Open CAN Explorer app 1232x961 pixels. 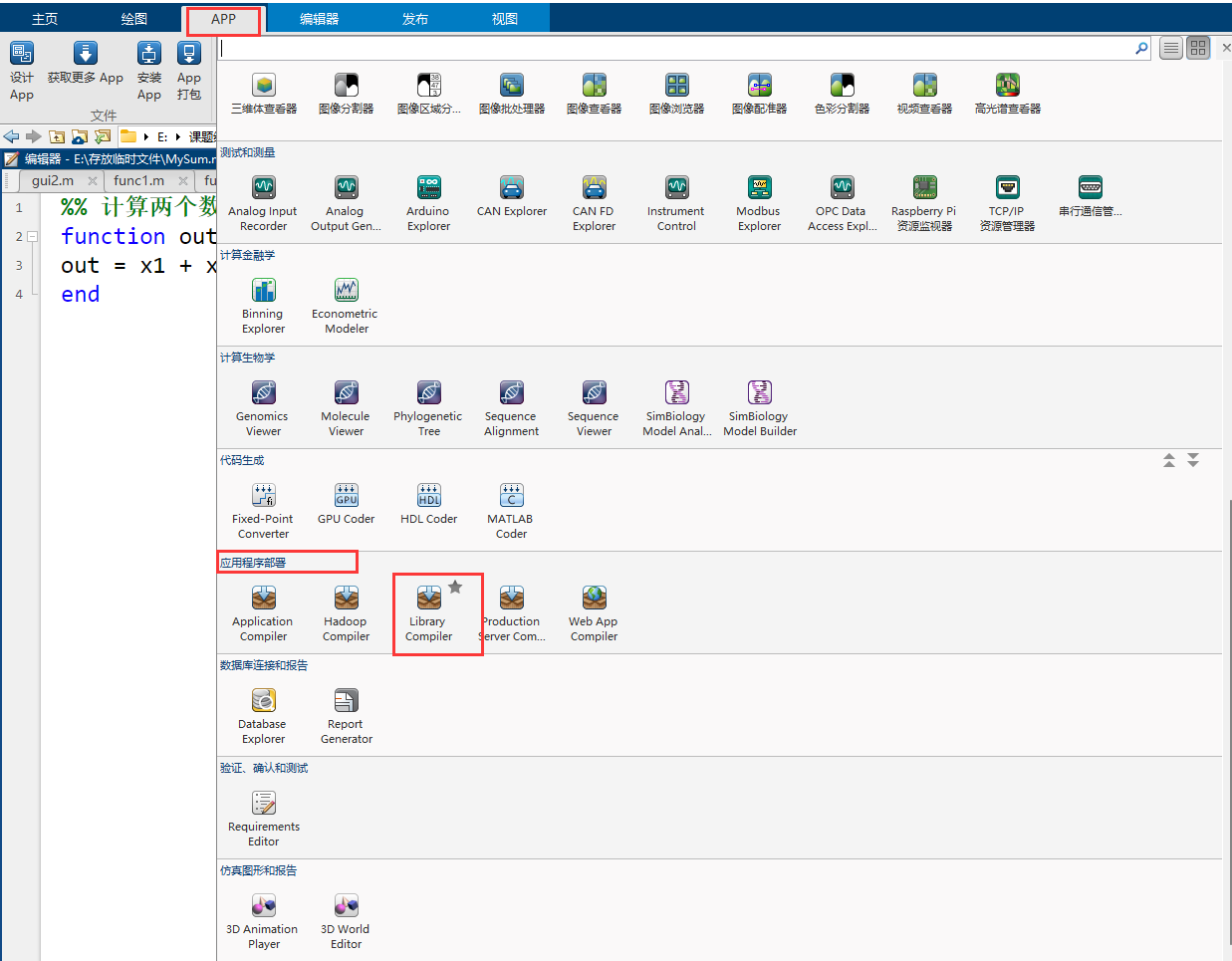[x=512, y=196]
